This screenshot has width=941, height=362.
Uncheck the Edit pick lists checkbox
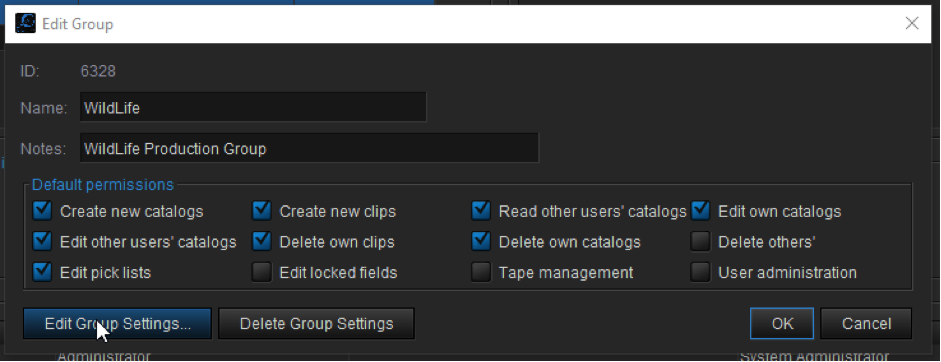click(x=42, y=272)
